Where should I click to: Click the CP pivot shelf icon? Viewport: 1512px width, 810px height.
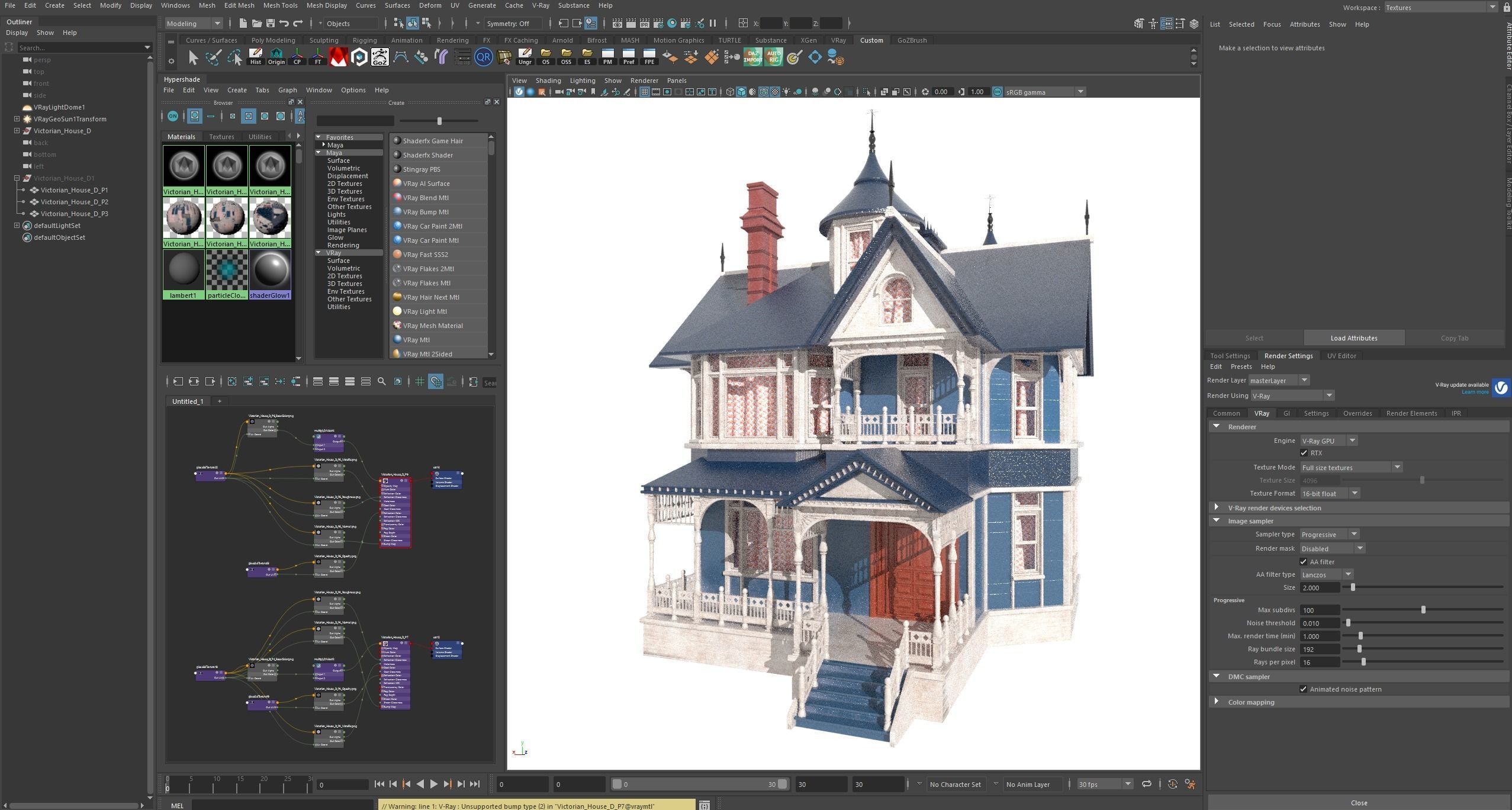click(x=297, y=57)
